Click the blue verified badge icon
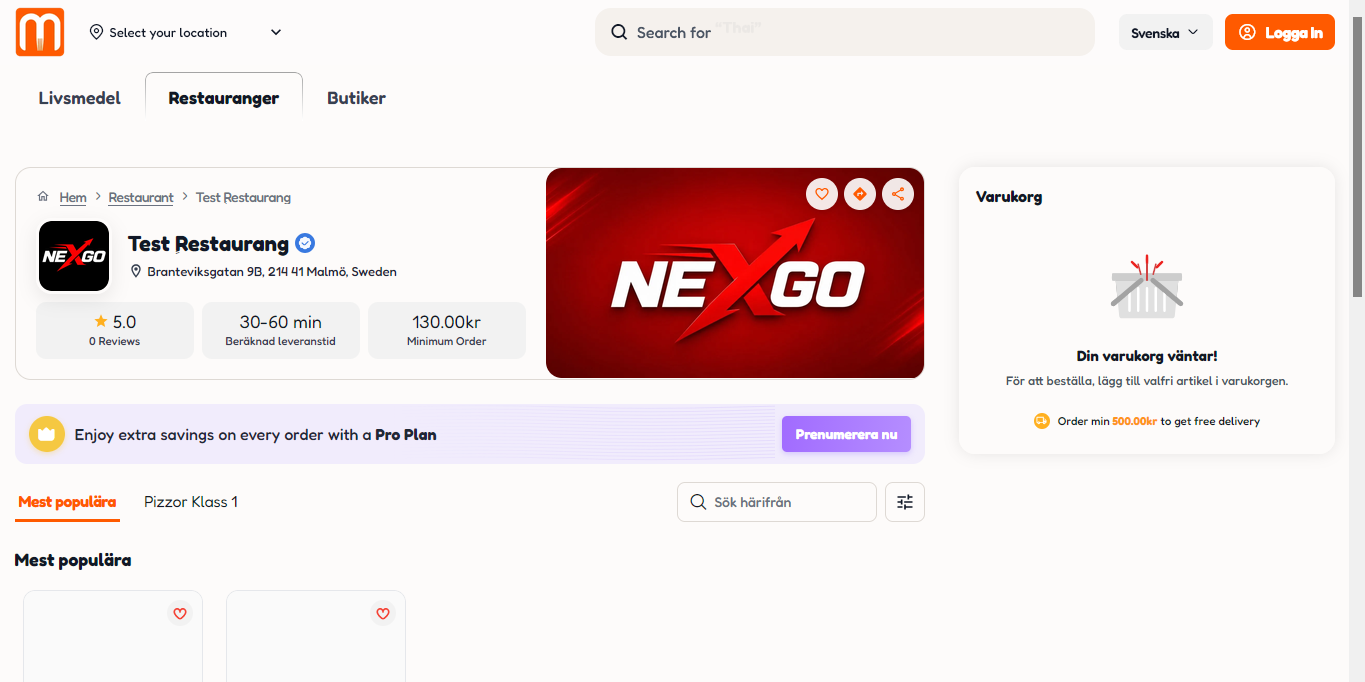 tap(305, 243)
